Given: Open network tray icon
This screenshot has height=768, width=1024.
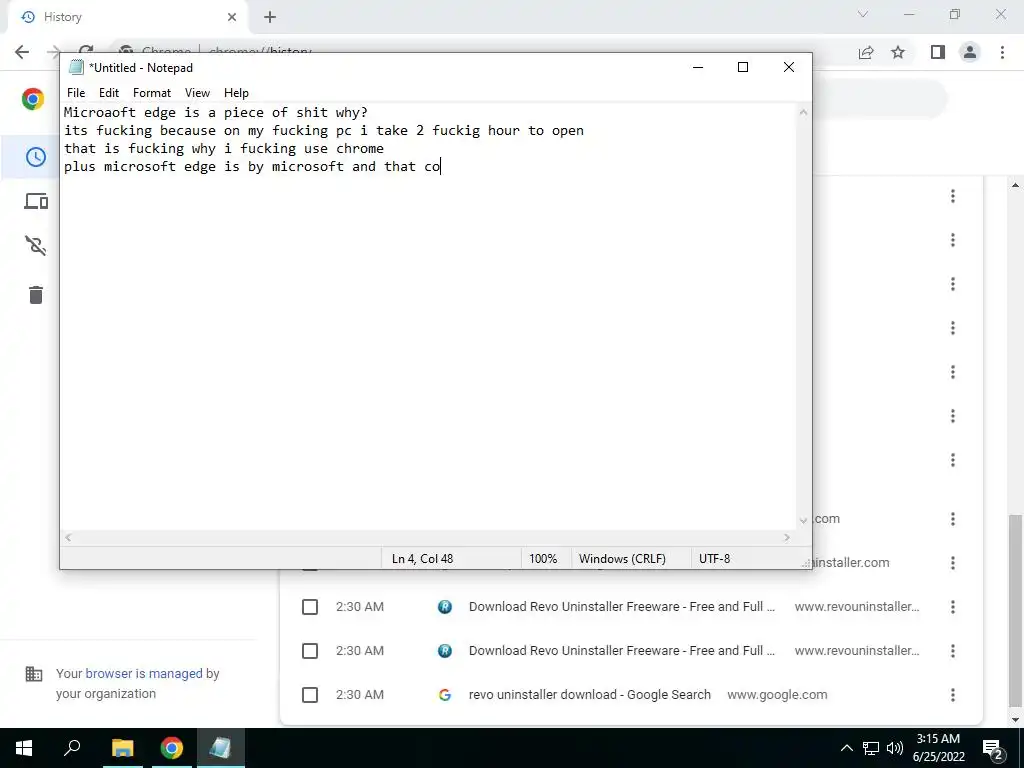Looking at the screenshot, I should click(x=871, y=748).
